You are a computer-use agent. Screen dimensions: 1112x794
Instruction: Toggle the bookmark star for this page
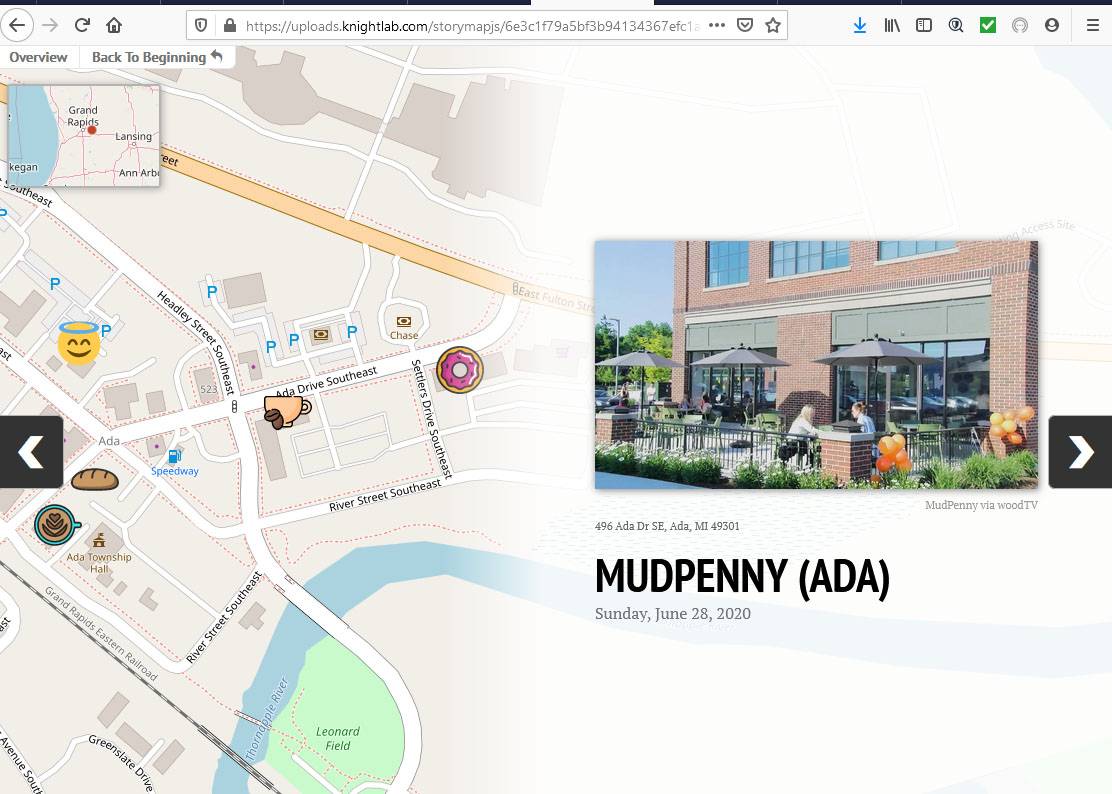tap(773, 25)
